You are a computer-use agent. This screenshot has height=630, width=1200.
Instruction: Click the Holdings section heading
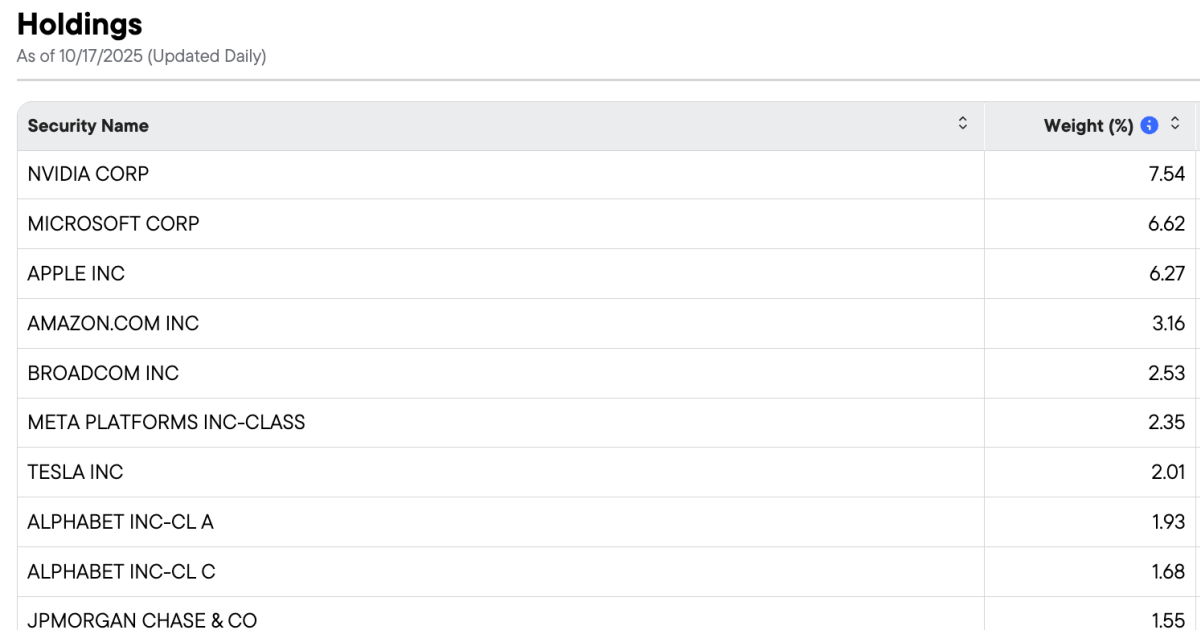point(80,24)
